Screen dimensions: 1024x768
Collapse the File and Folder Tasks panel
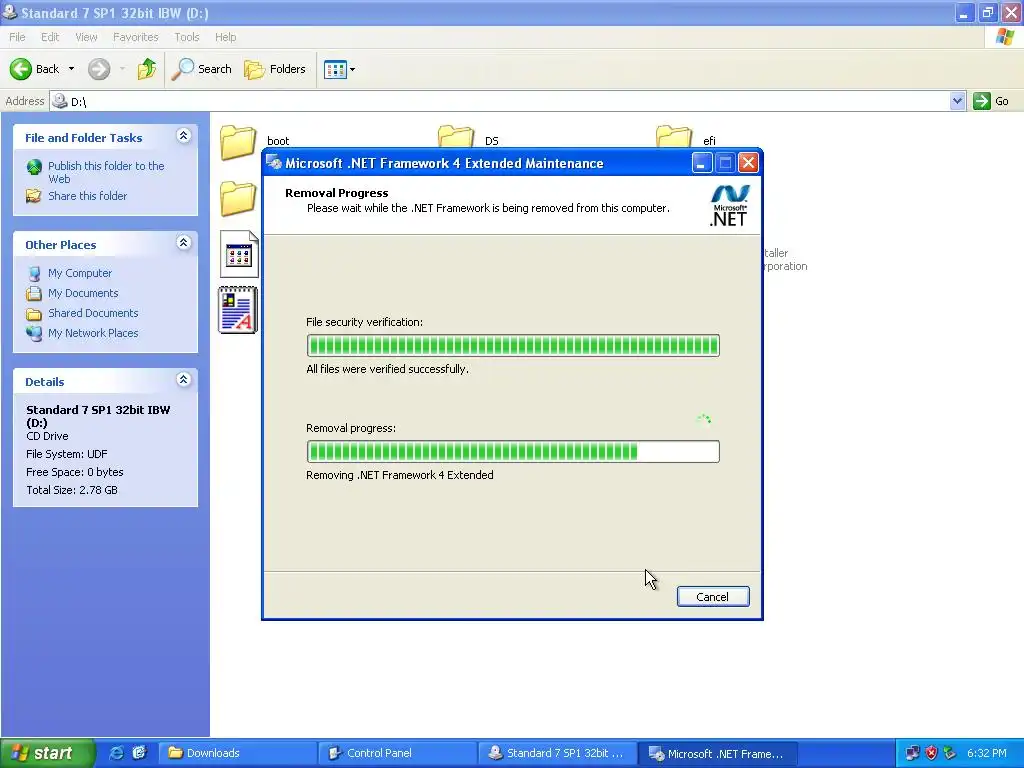(184, 136)
